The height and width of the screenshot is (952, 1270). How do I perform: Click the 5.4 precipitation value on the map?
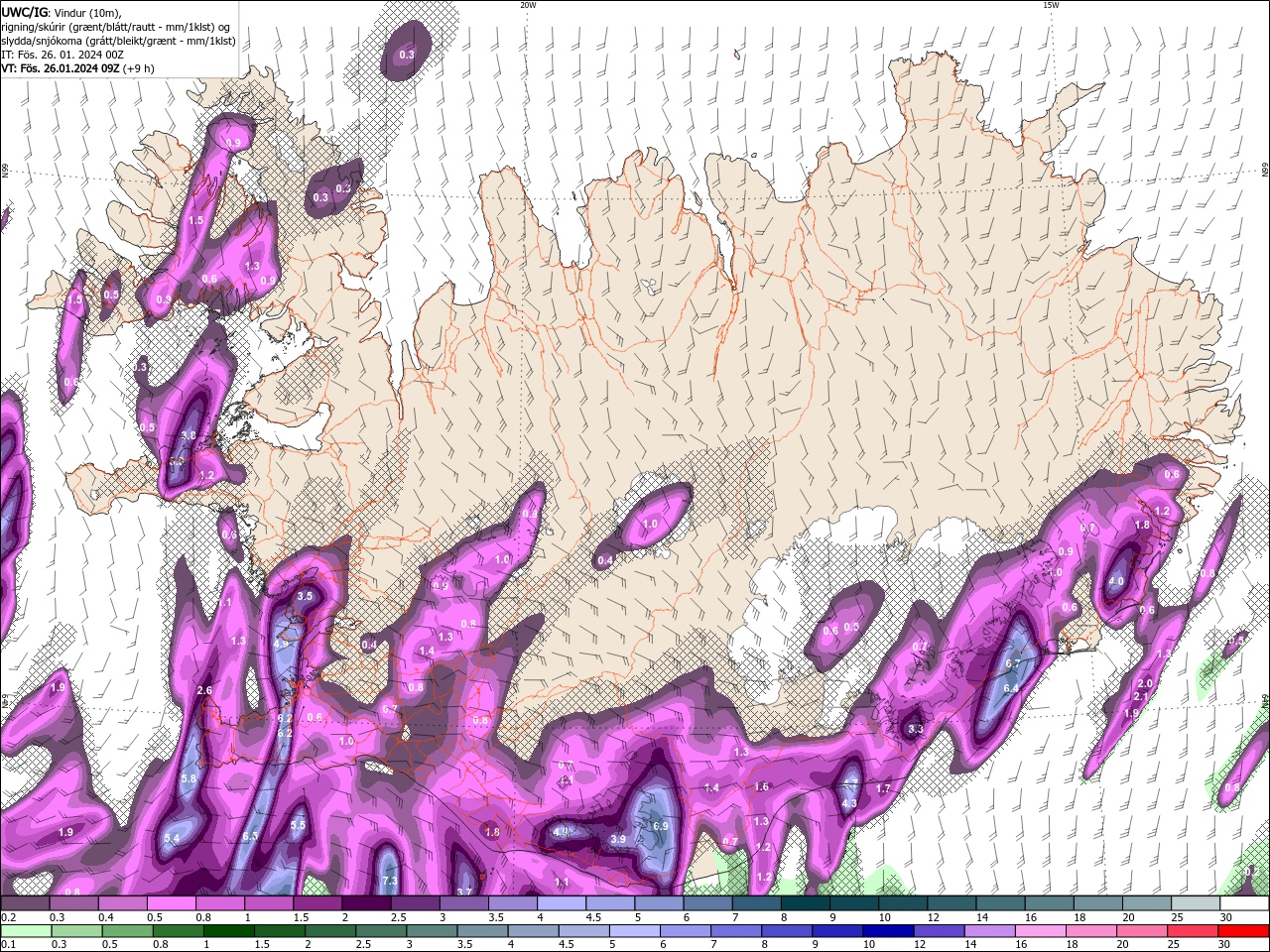172,838
